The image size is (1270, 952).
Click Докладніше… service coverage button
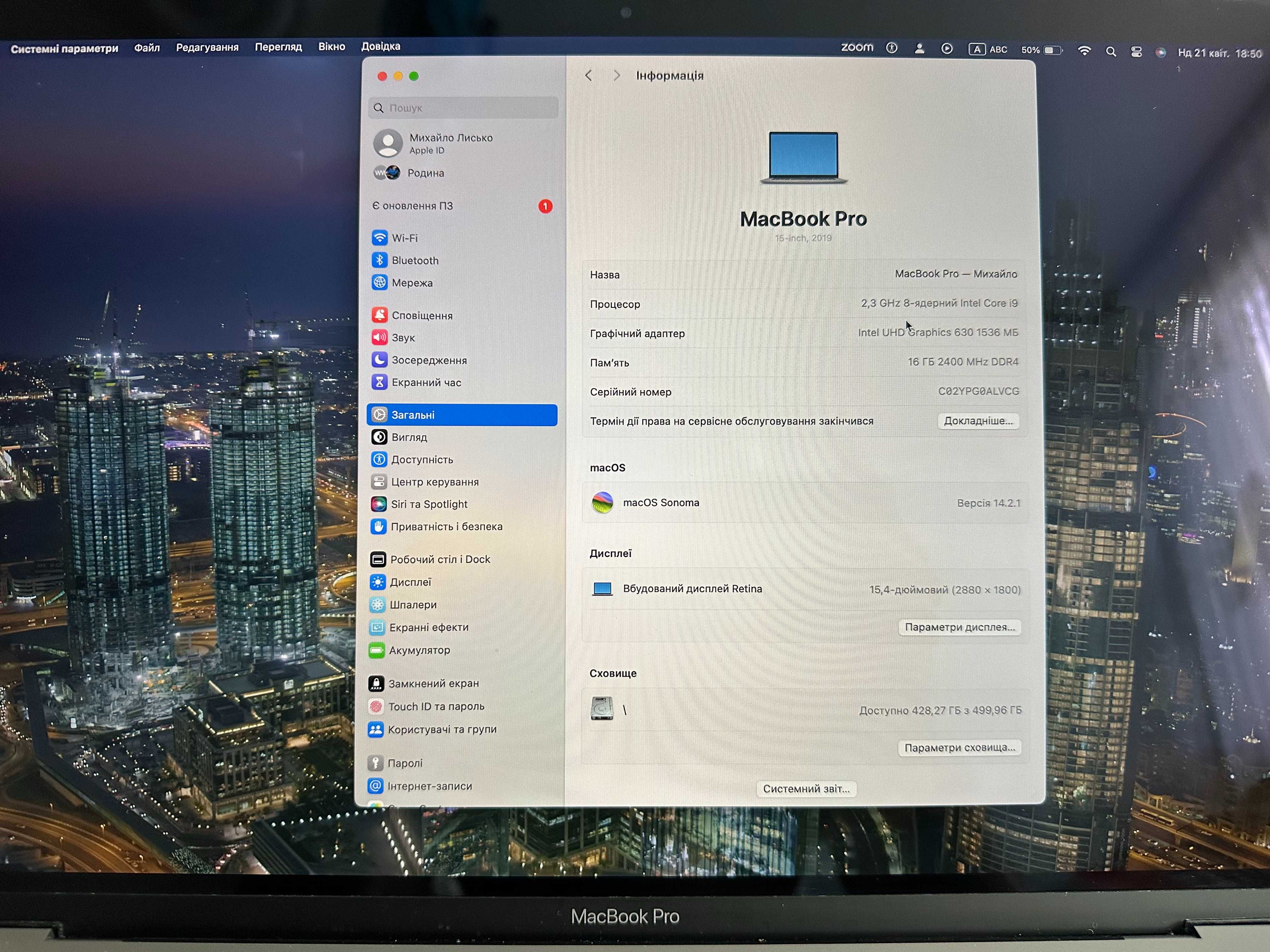(x=979, y=421)
